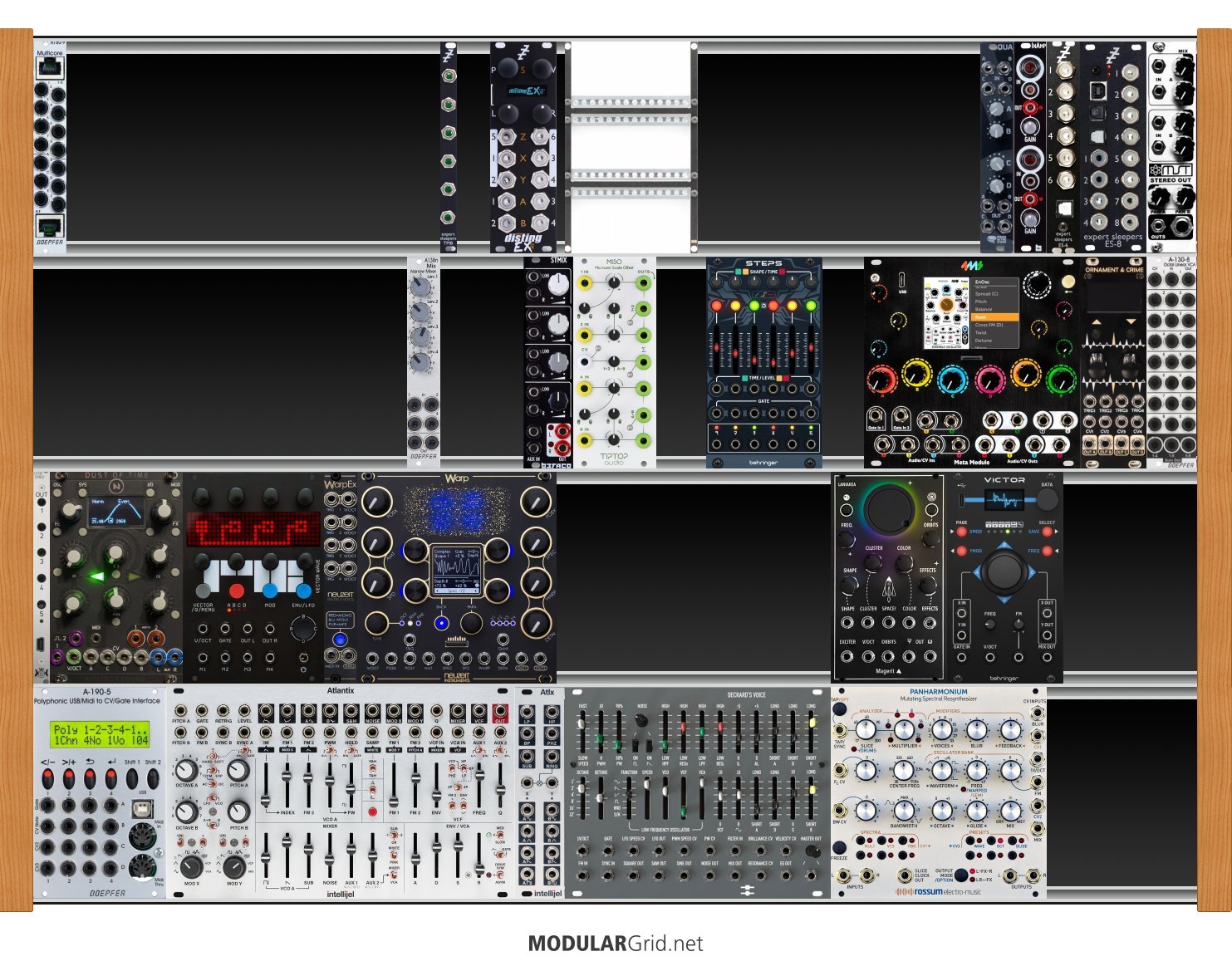1232x961 pixels.
Task: Toggle the YMOD red button on Victor
Action: click(x=962, y=551)
